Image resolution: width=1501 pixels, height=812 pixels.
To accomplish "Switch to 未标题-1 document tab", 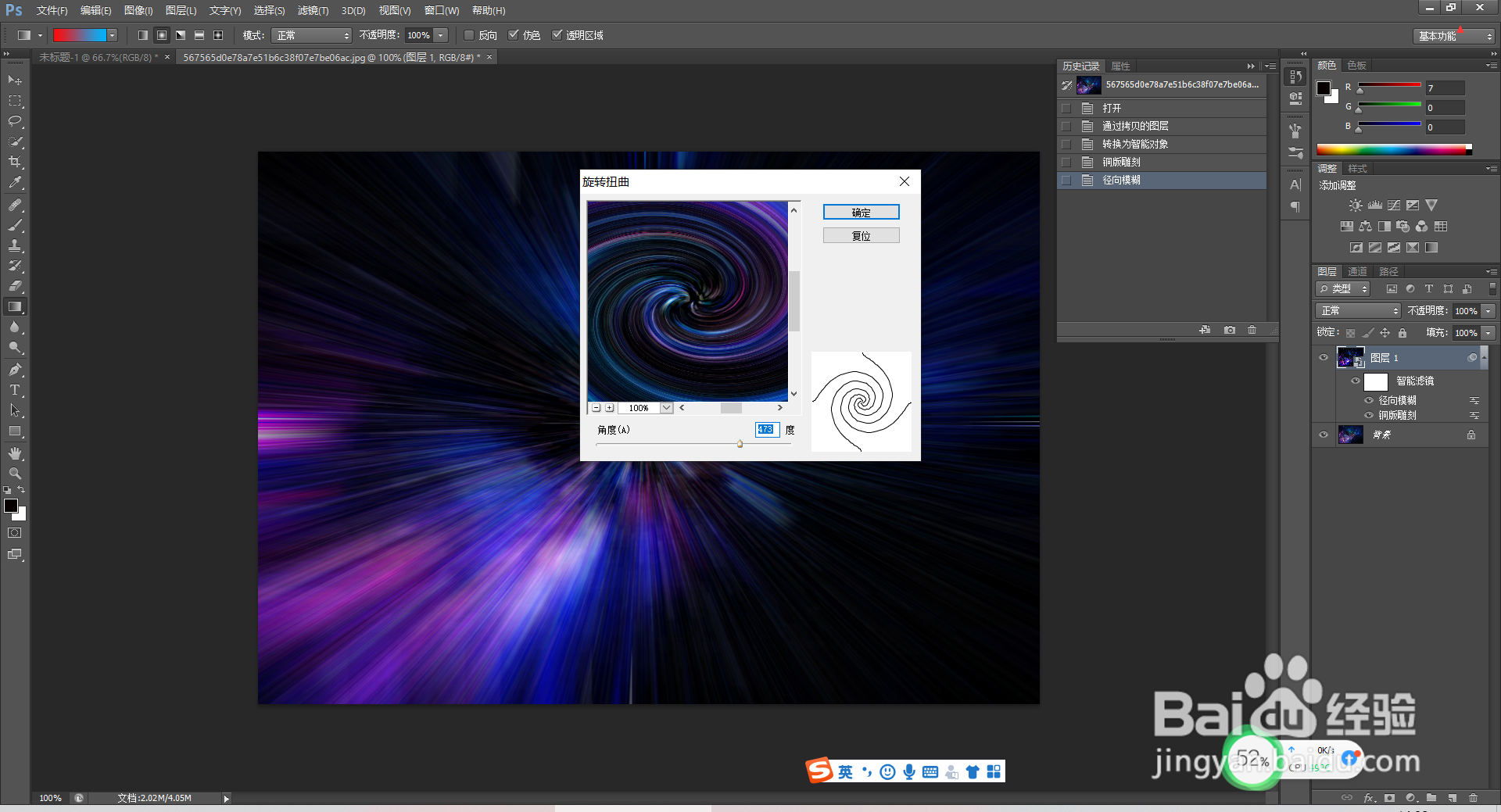I will [98, 58].
